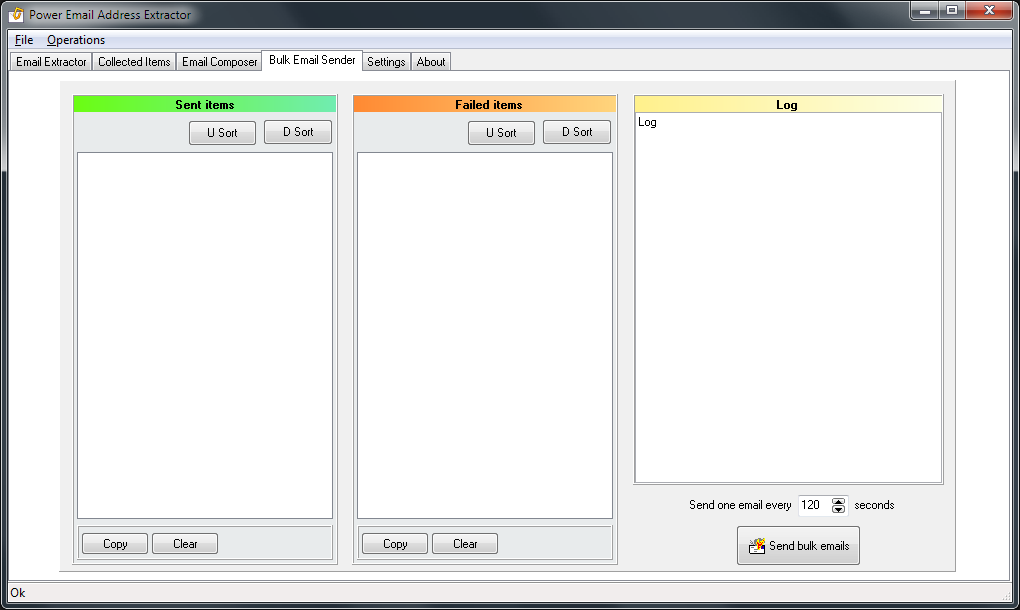This screenshot has width=1020, height=610.
Task: Decrease the email interval seconds with down arrow
Action: pyautogui.click(x=839, y=509)
